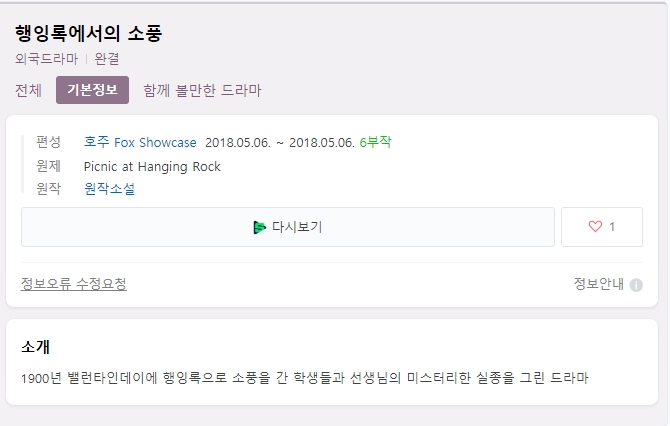
Task: Click the like count number beside heart
Action: tap(612, 226)
